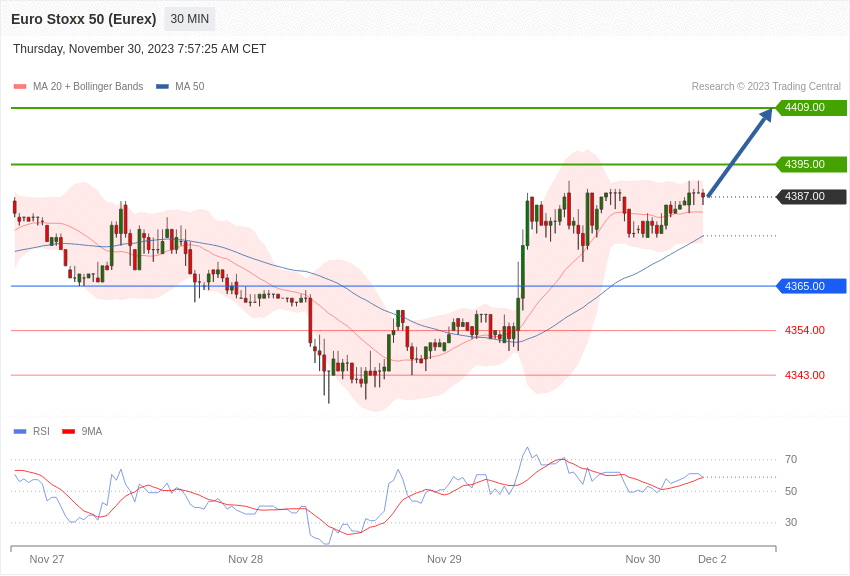The width and height of the screenshot is (850, 576).
Task: Click the Nov 30 date axis label
Action: (643, 559)
